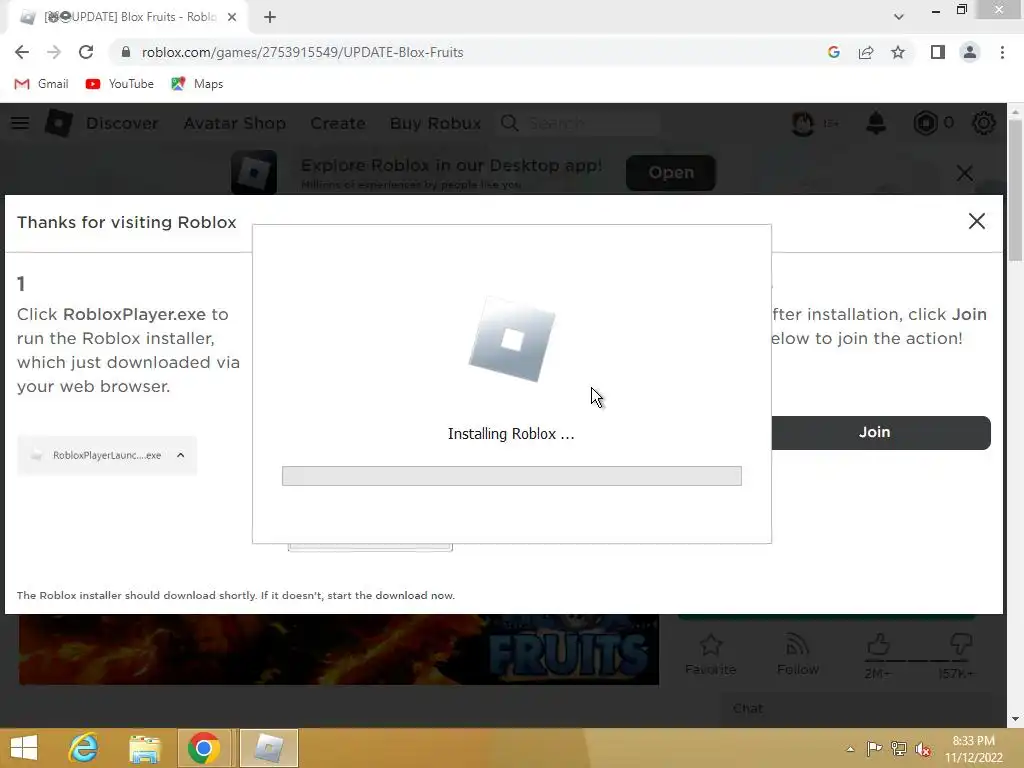
Task: Click the RobloxPlayerLauncher.exe download item
Action: pos(107,455)
